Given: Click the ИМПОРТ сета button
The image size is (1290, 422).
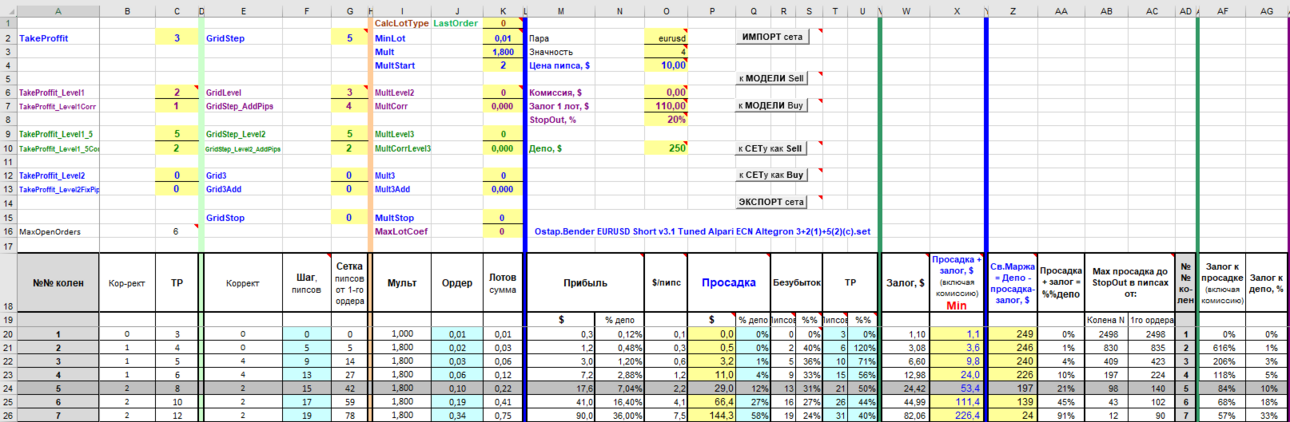Looking at the screenshot, I should point(772,36).
